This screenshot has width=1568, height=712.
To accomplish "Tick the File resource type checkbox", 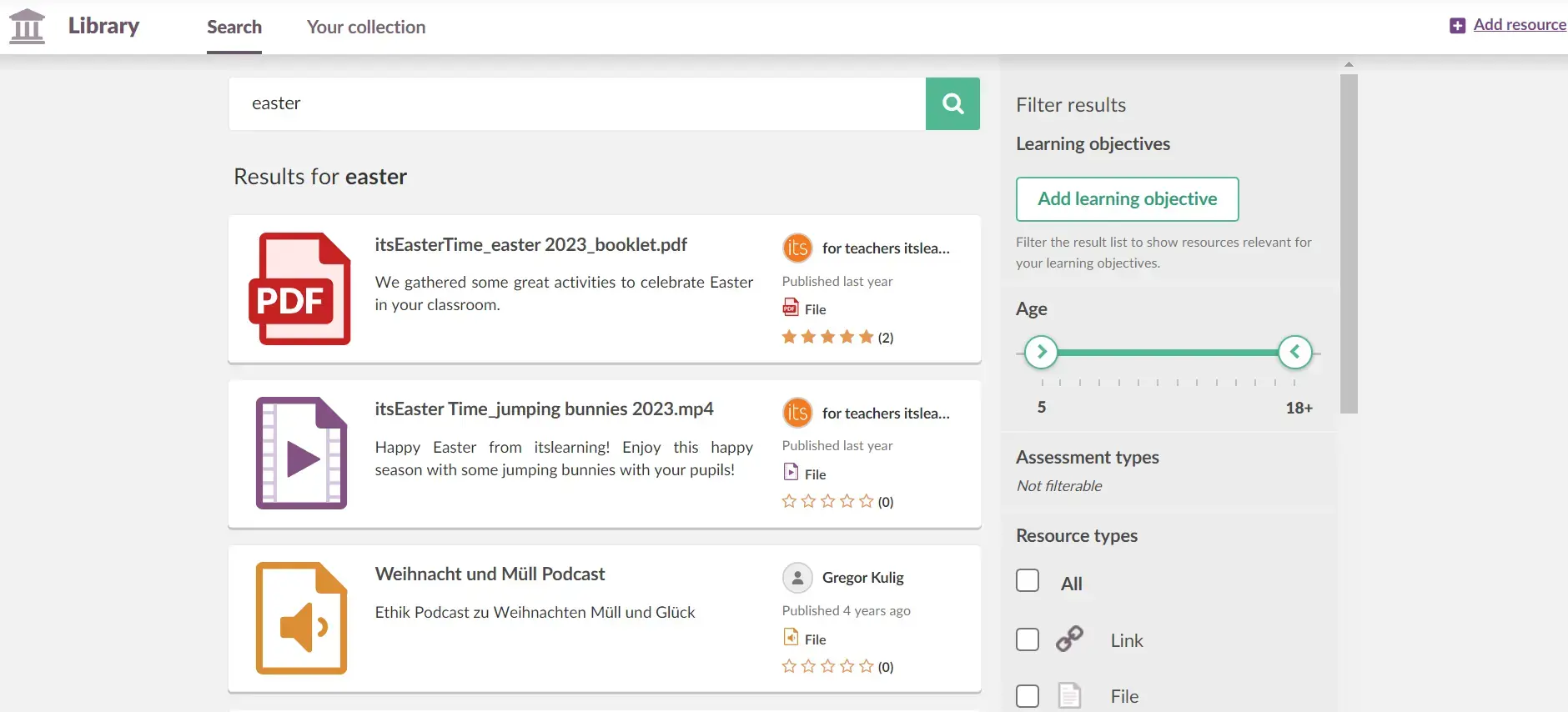I will 1028,695.
